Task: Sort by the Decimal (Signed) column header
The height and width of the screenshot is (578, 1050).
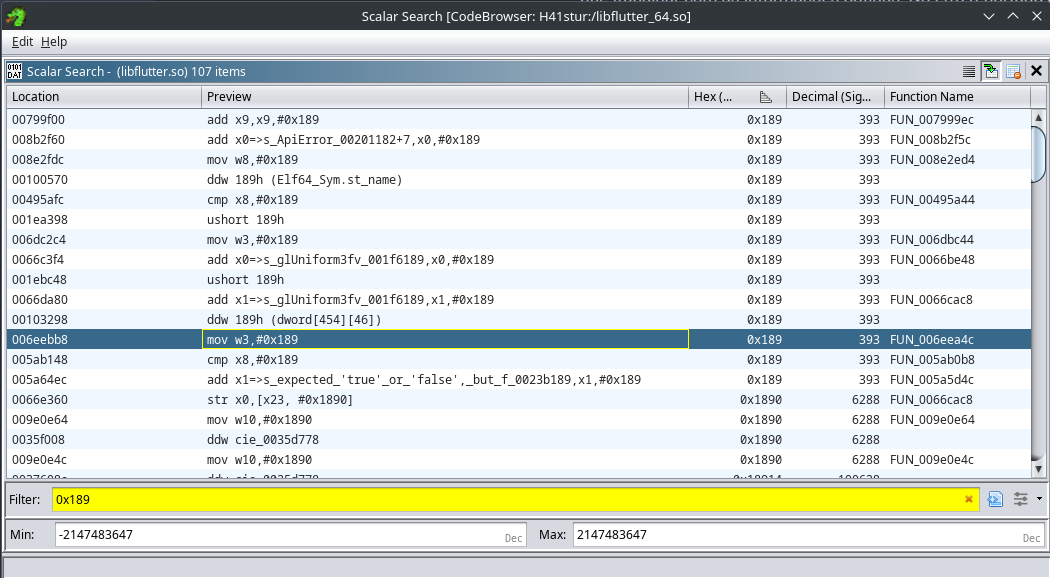Action: pos(834,97)
